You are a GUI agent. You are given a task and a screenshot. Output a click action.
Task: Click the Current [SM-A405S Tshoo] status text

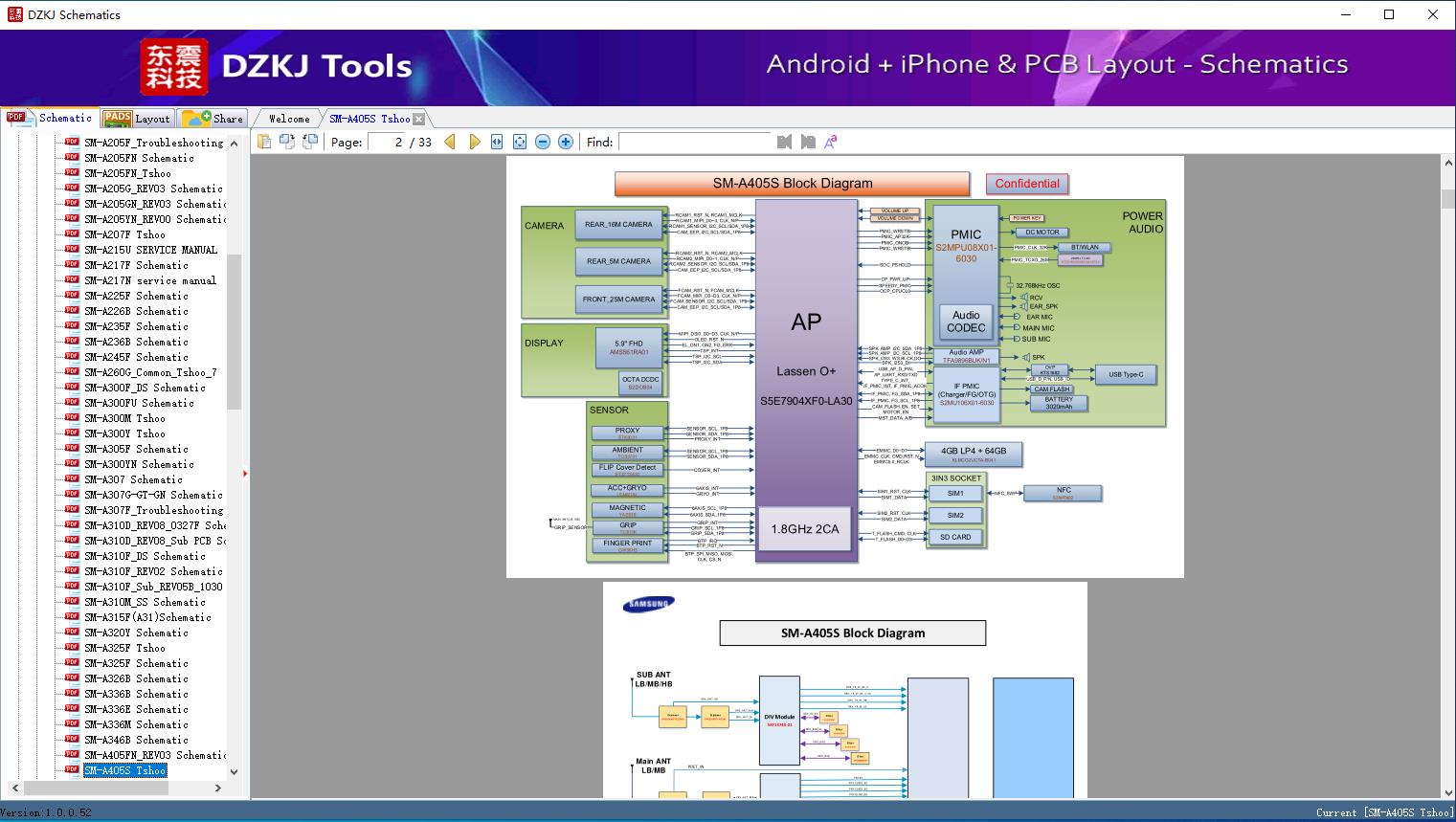(1384, 812)
